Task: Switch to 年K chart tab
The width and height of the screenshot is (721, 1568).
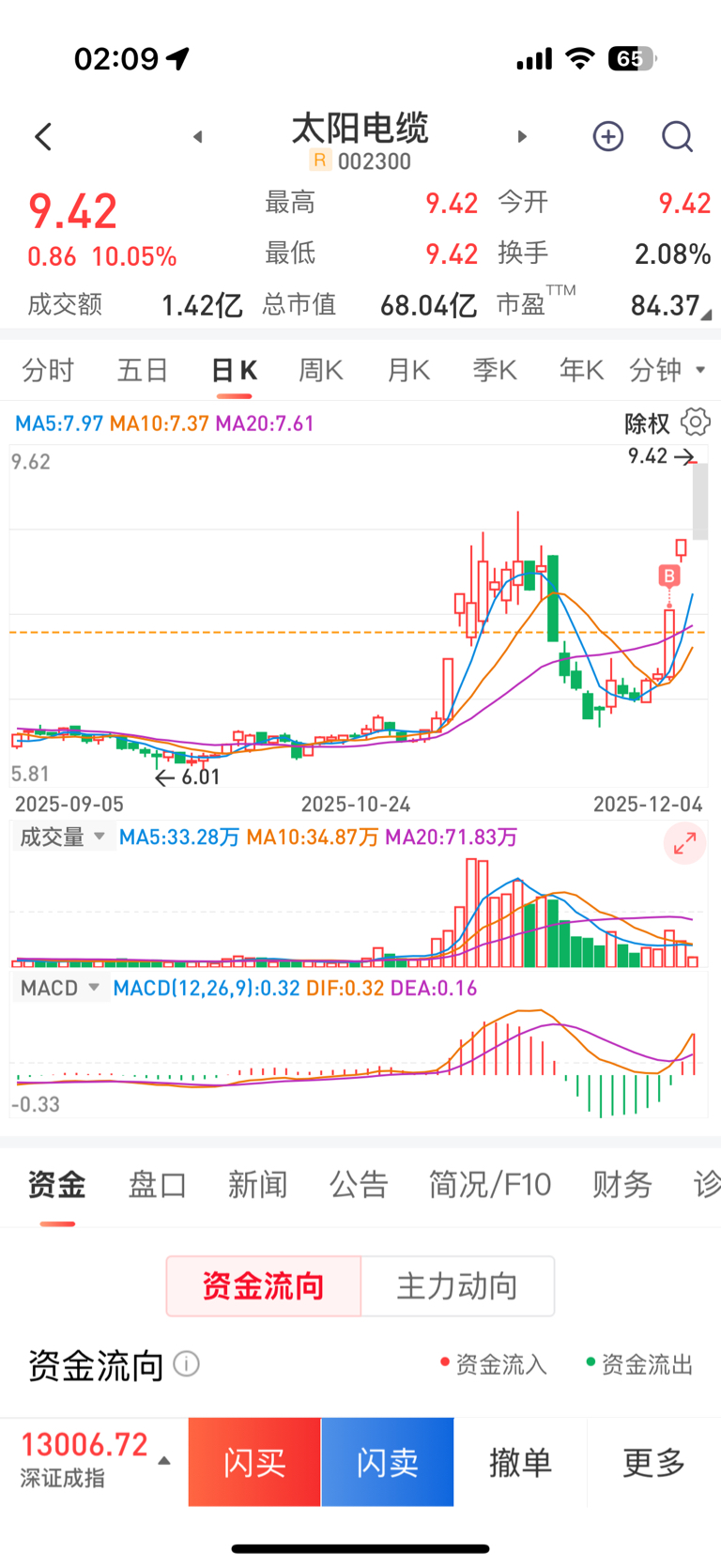Action: [581, 370]
